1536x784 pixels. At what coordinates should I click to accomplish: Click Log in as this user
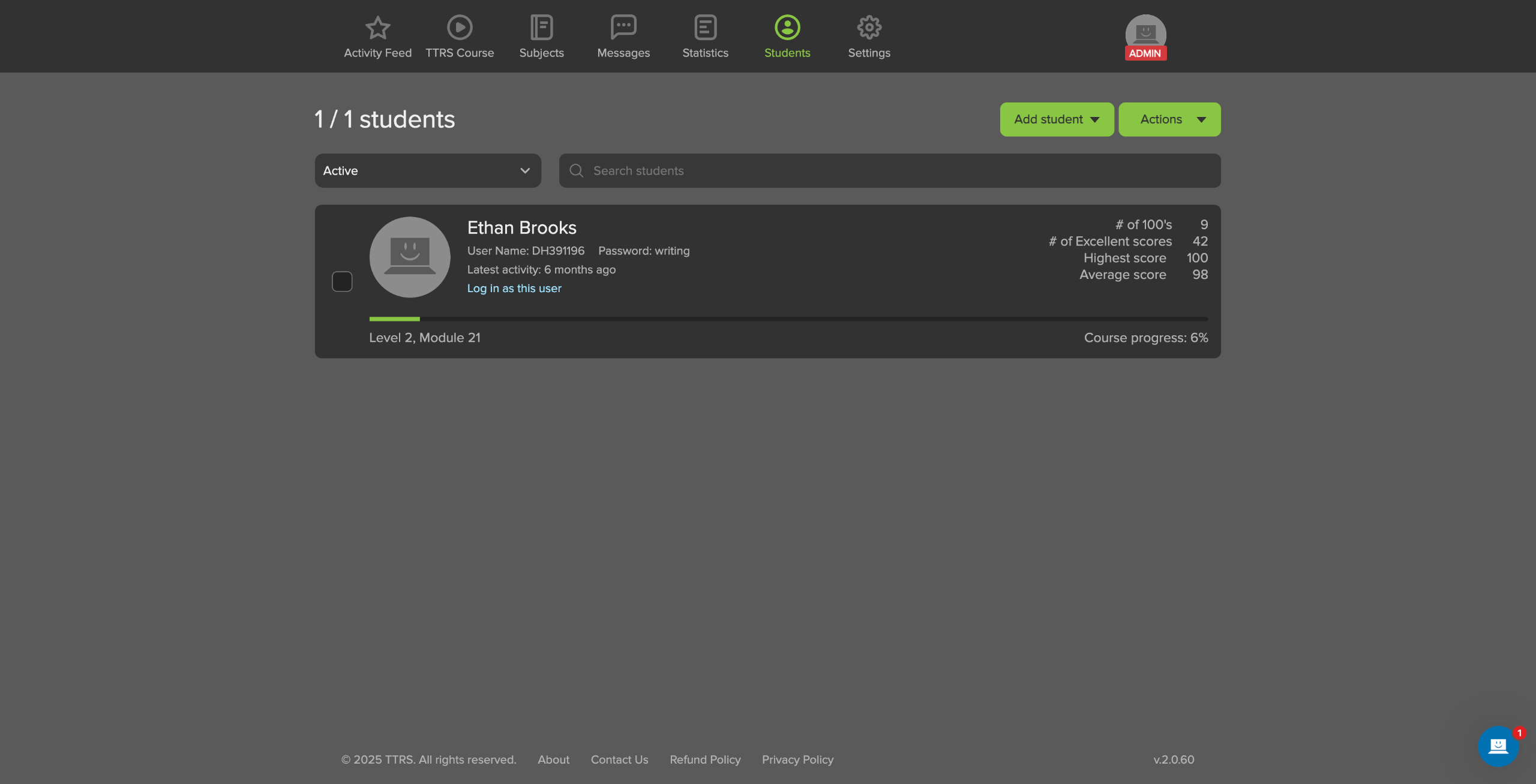[514, 289]
